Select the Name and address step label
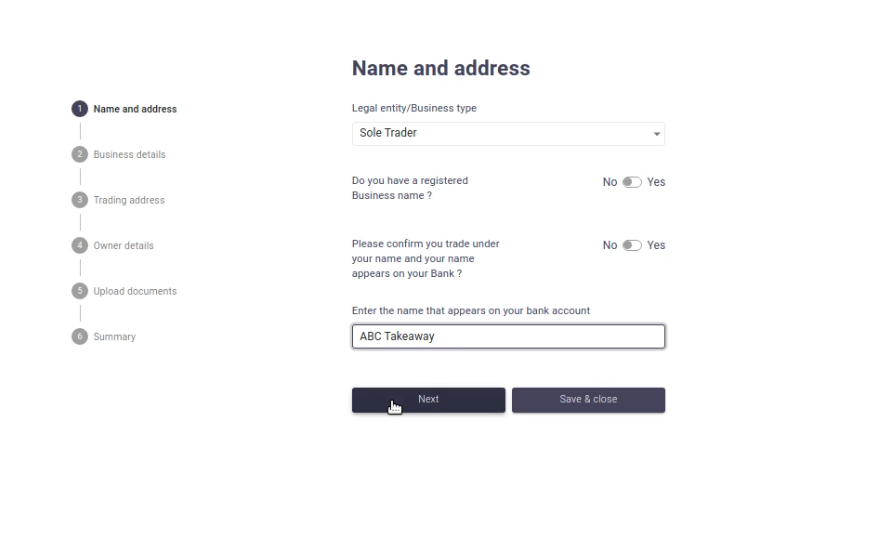 point(135,109)
